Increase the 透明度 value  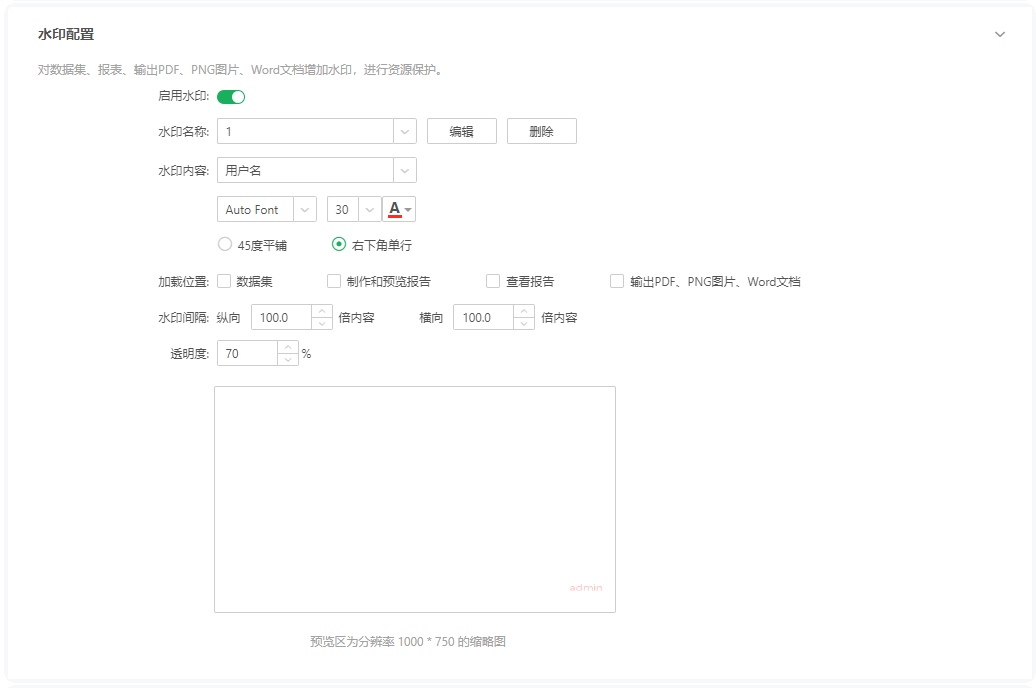click(x=288, y=347)
